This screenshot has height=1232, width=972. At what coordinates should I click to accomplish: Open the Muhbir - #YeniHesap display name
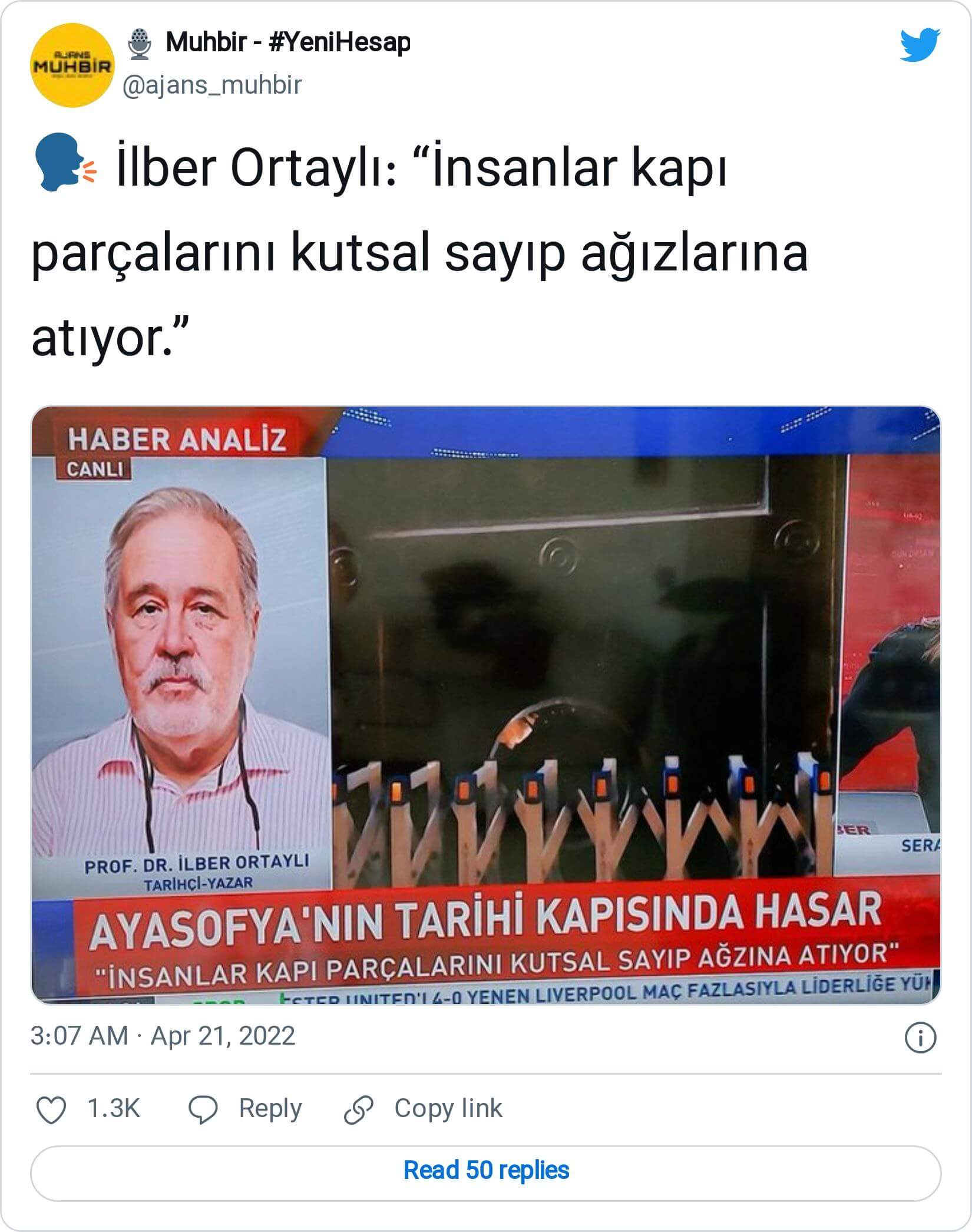coord(288,42)
